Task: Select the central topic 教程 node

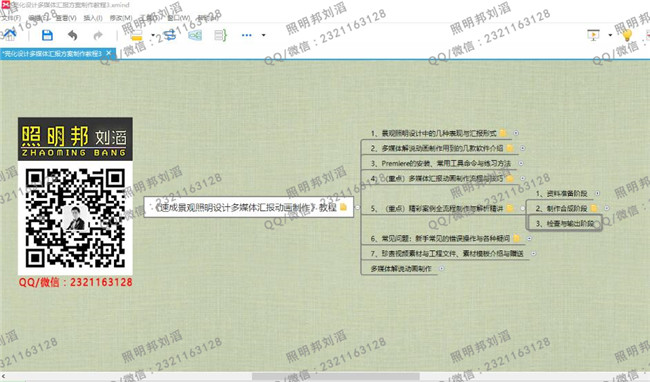Action: click(x=249, y=207)
